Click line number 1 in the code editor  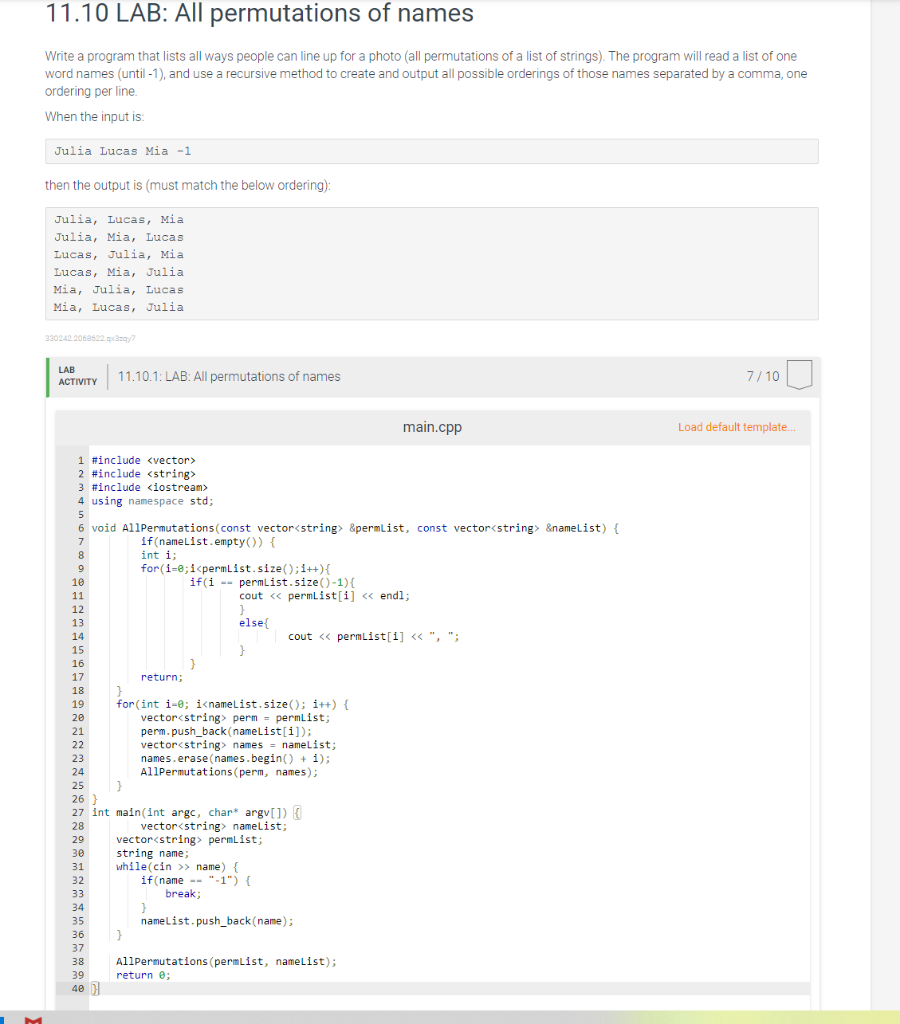[x=80, y=460]
